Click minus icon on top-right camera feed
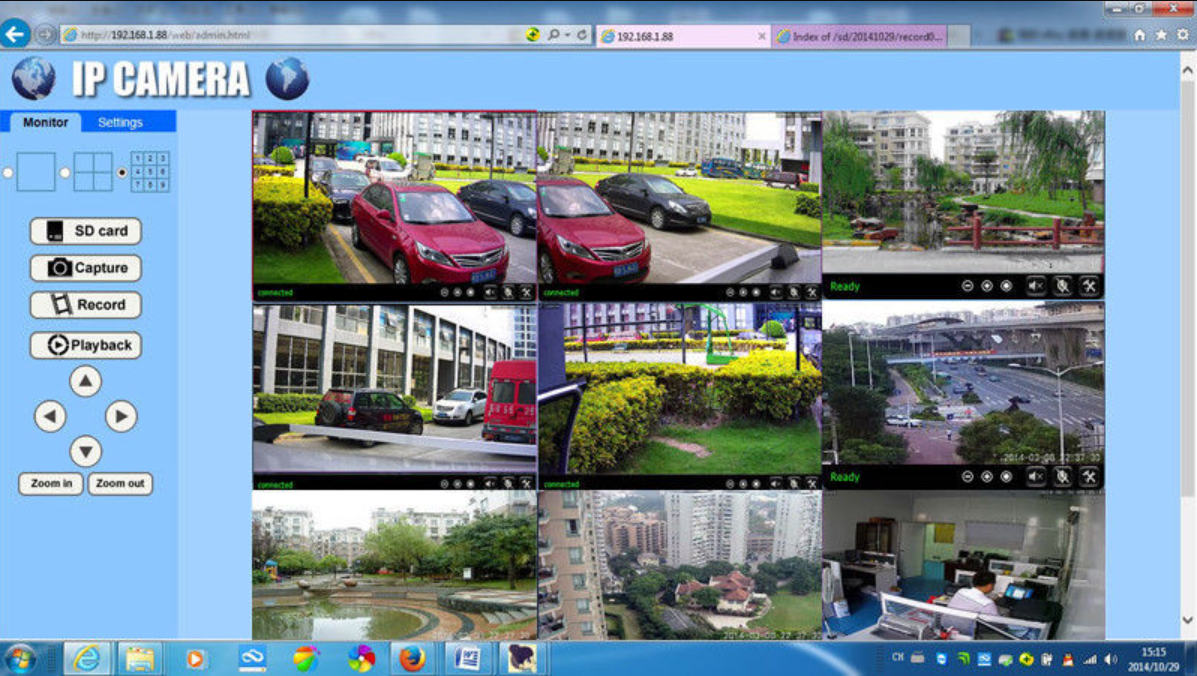 point(967,286)
